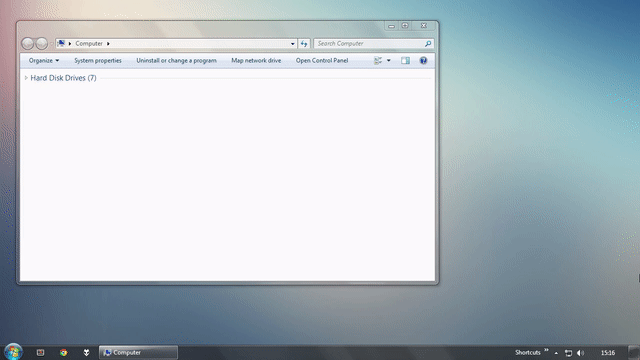Close the Computer window
The height and width of the screenshot is (360, 640).
pyautogui.click(x=424, y=26)
